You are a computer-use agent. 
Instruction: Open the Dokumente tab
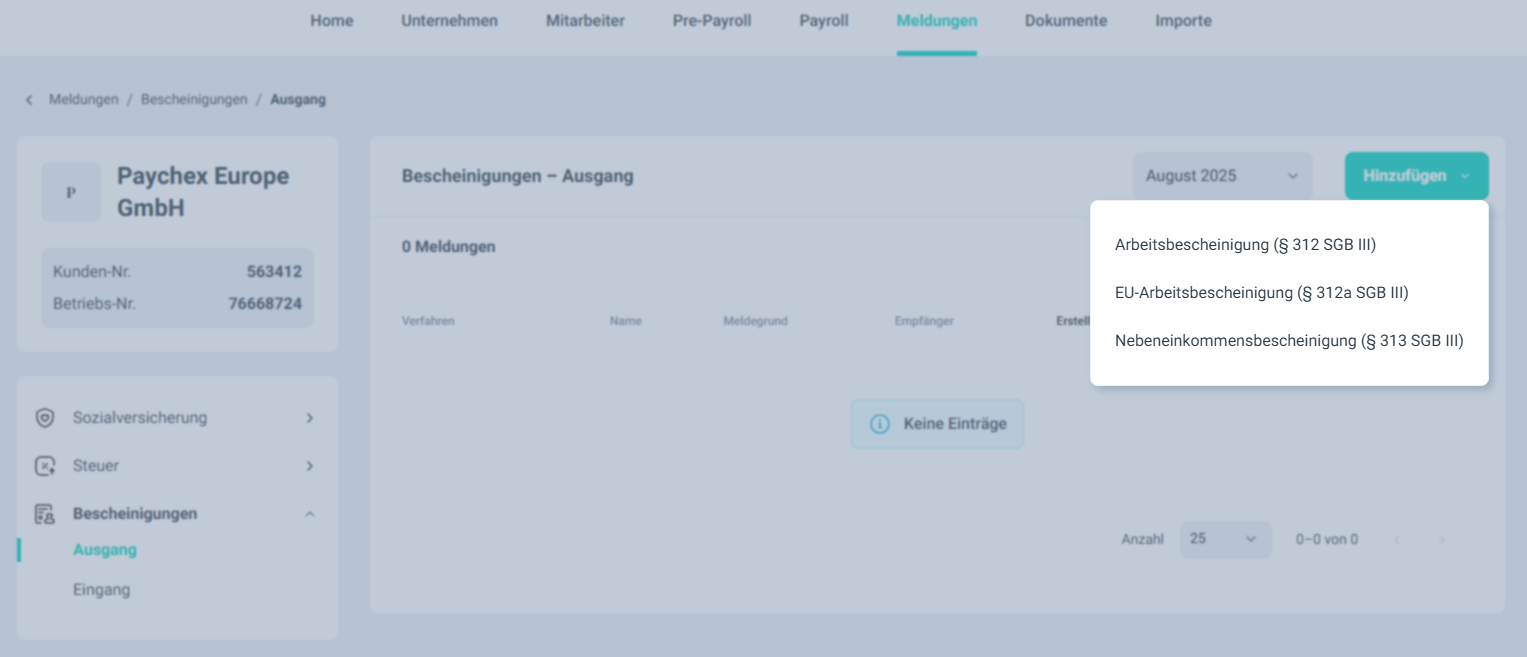[x=1066, y=21]
